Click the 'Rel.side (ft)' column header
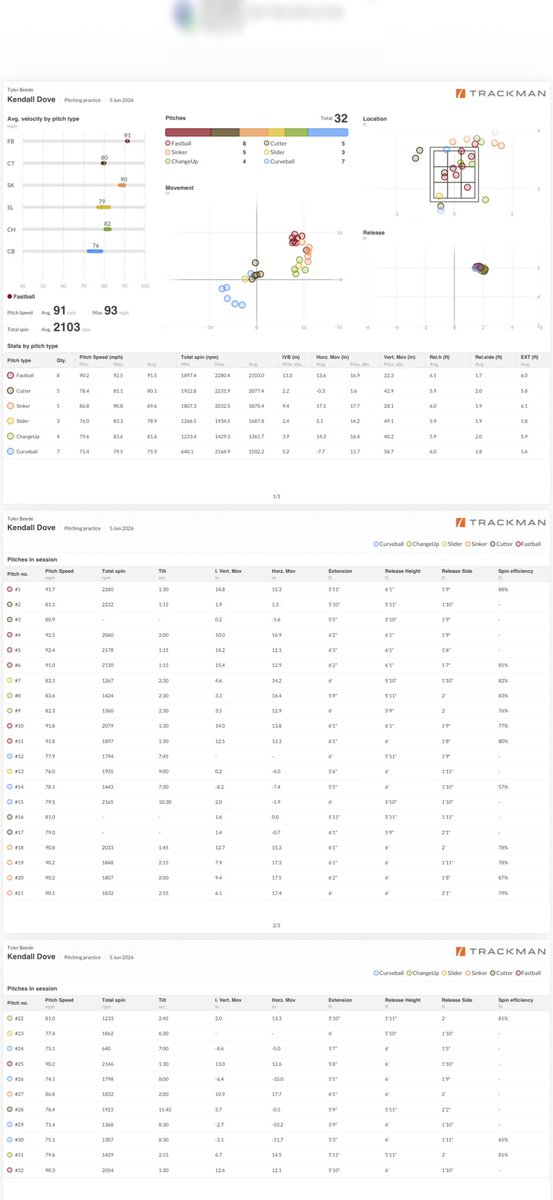Image resolution: width=553 pixels, height=1200 pixels. pyautogui.click(x=488, y=356)
